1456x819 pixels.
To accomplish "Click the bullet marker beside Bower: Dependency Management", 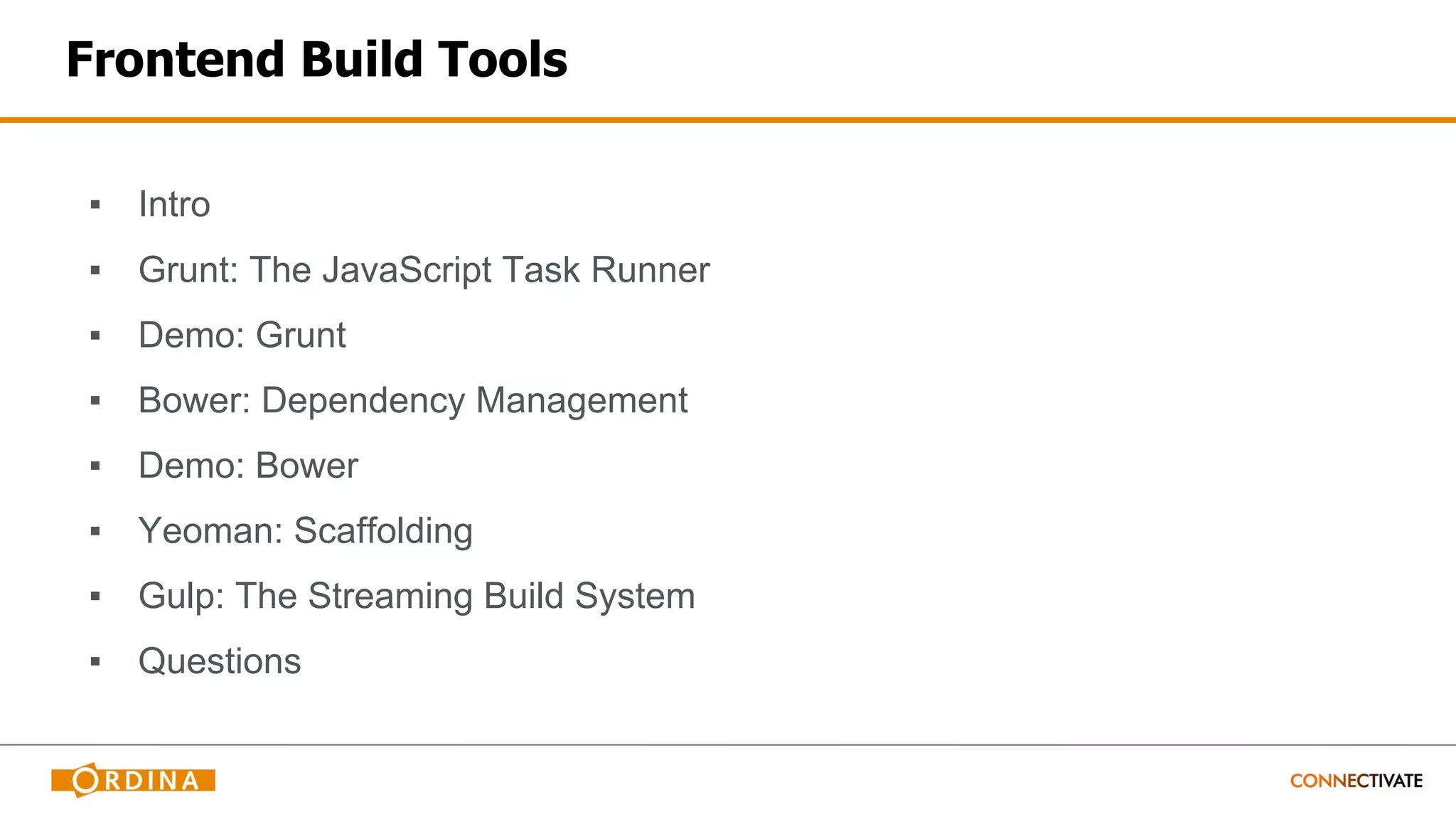I will point(95,401).
